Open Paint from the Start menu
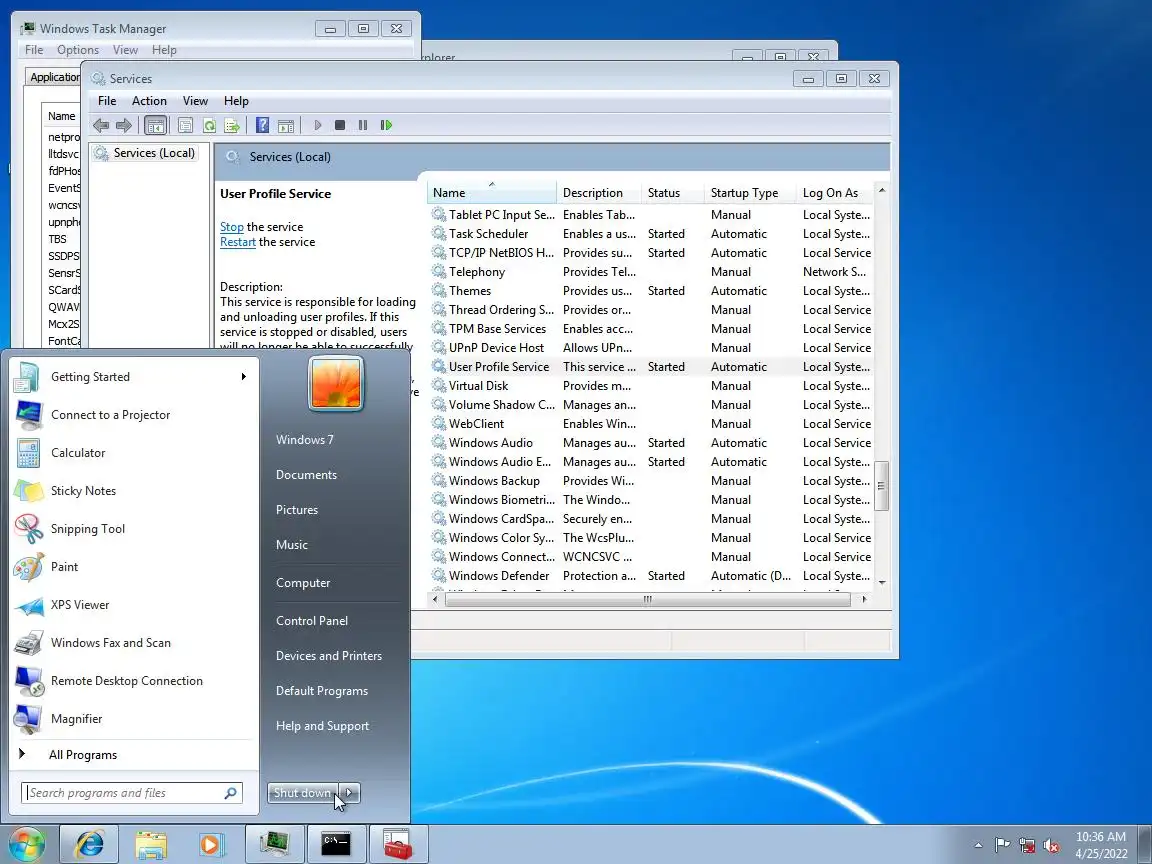This screenshot has height=864, width=1152. [x=133, y=567]
